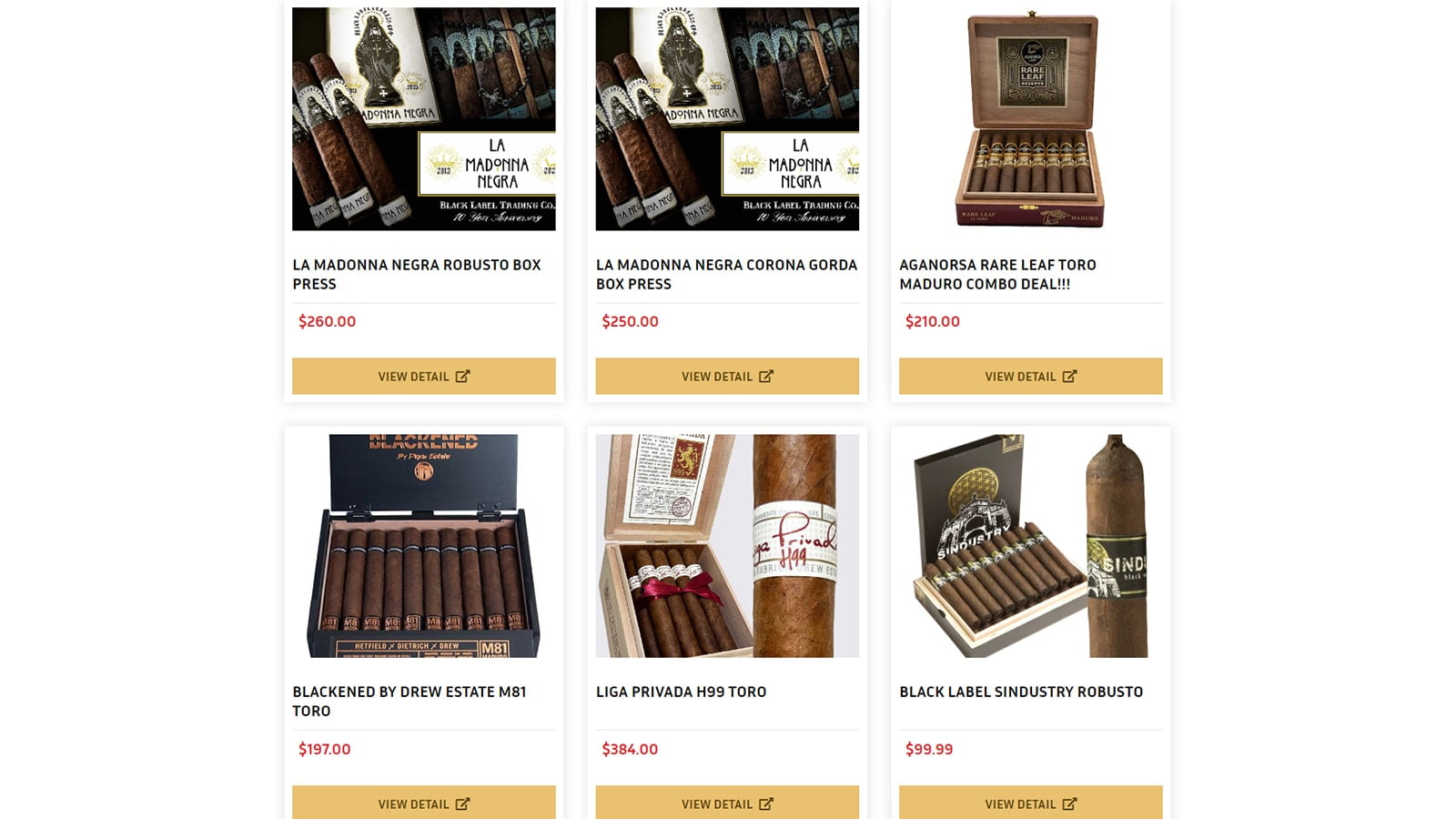Screen dimensions: 1456x819
Task: Open Aganorsa Rare Leaf Toro Maduro title
Action: click(997, 274)
